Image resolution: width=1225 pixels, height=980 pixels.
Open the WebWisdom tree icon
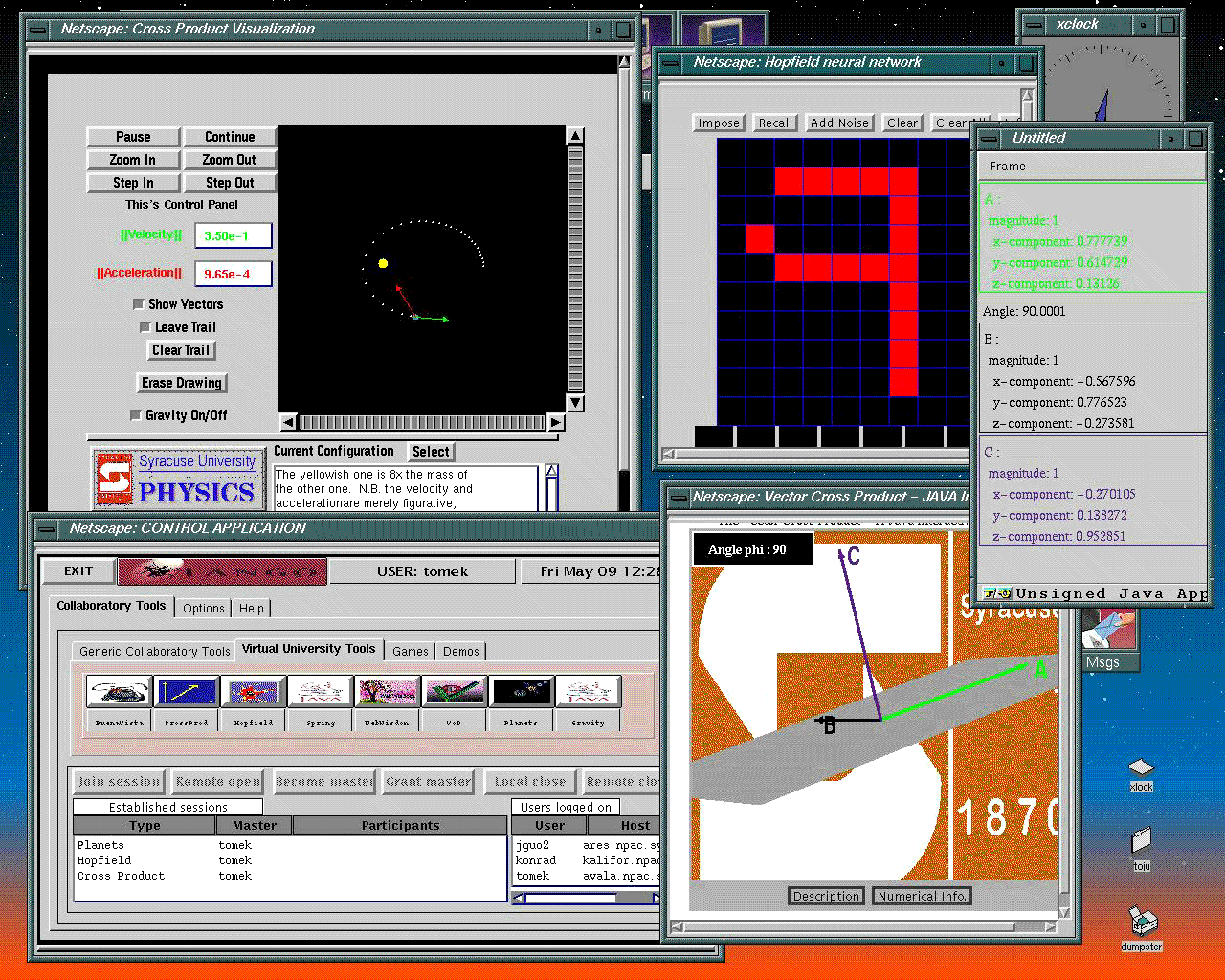click(388, 692)
